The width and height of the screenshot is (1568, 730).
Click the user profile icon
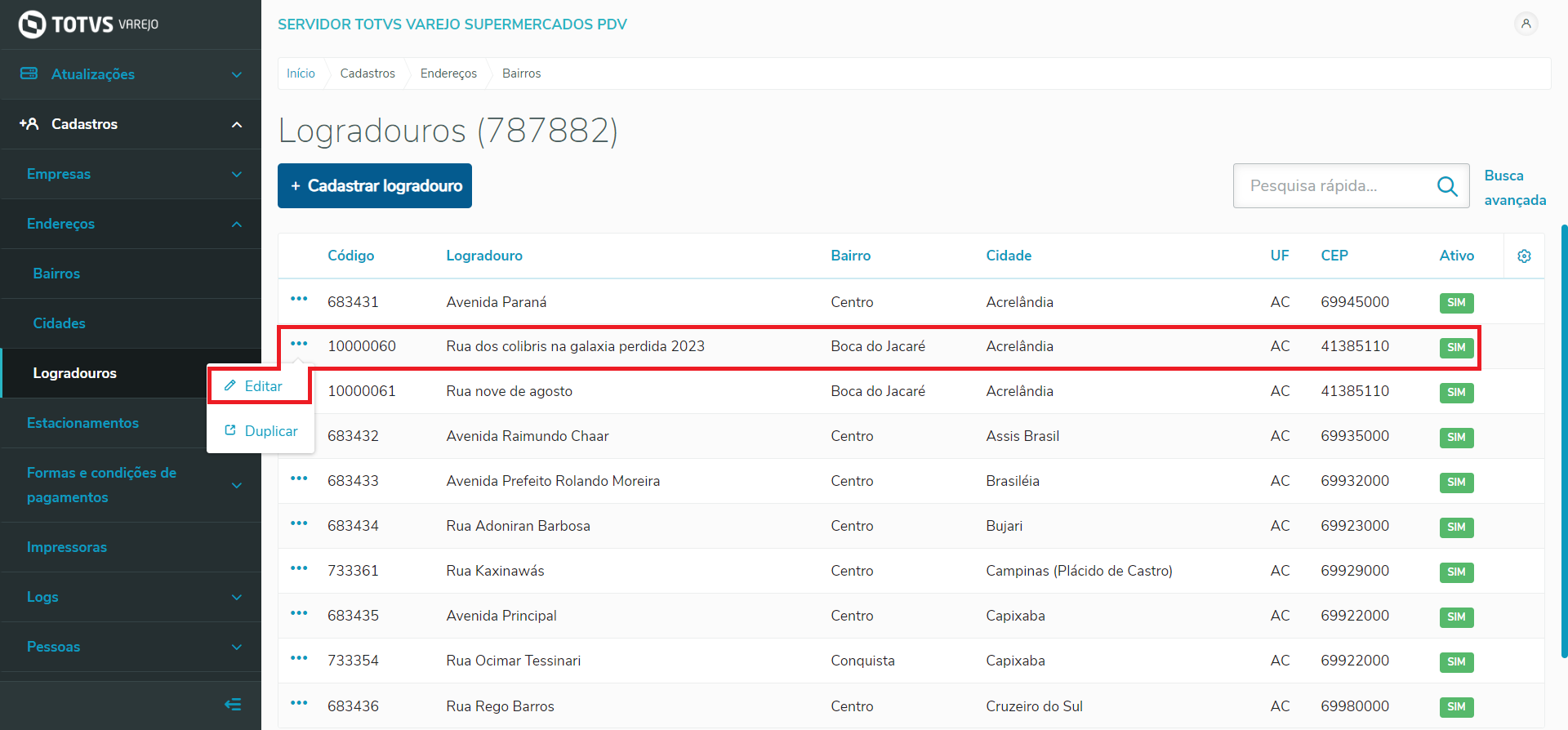[x=1526, y=24]
